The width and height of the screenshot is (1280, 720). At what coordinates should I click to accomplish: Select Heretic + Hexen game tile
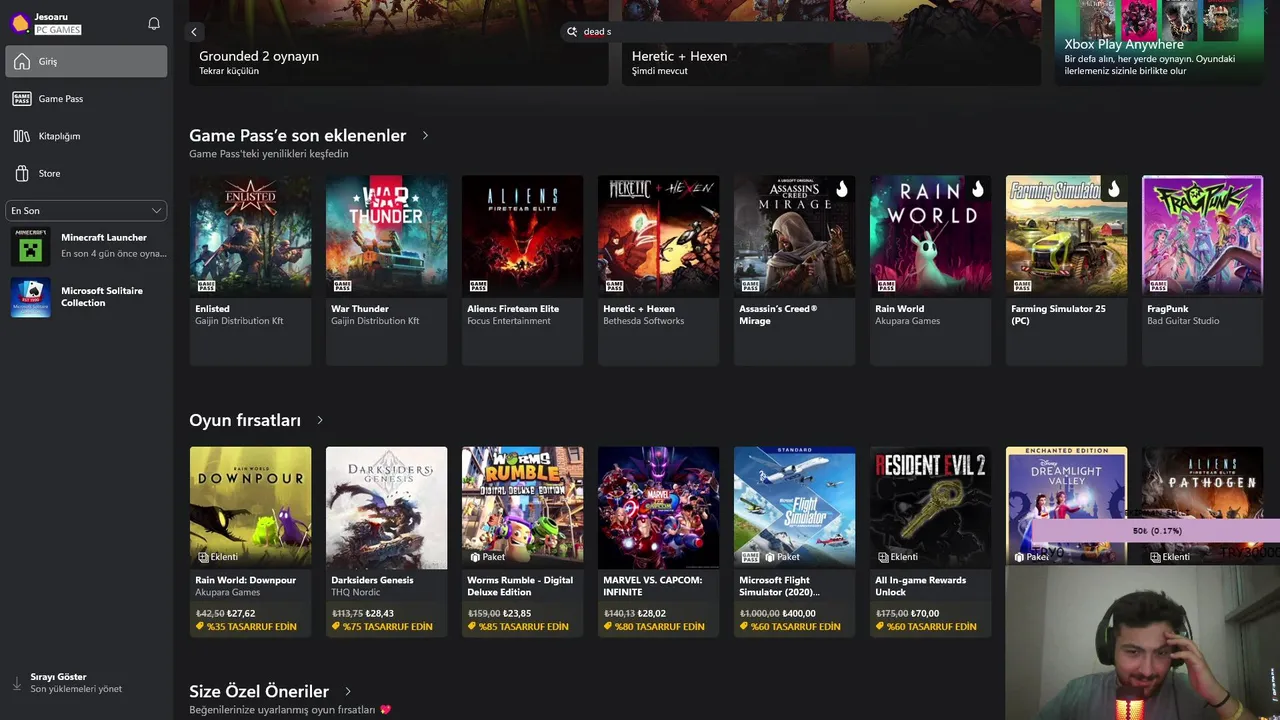[658, 270]
